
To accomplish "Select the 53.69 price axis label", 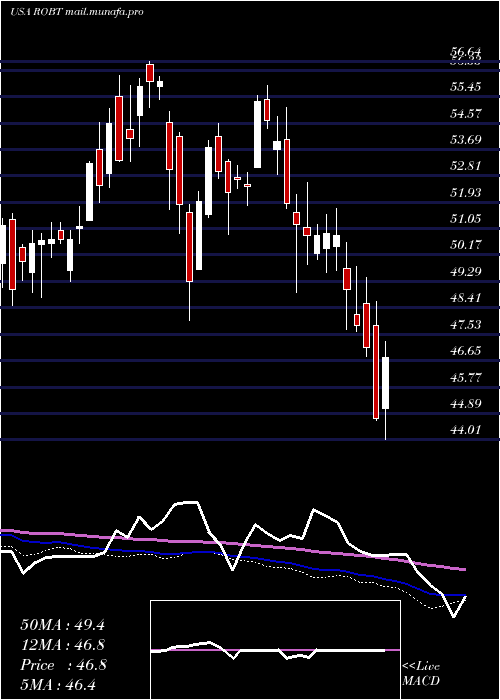I will click(x=466, y=140).
